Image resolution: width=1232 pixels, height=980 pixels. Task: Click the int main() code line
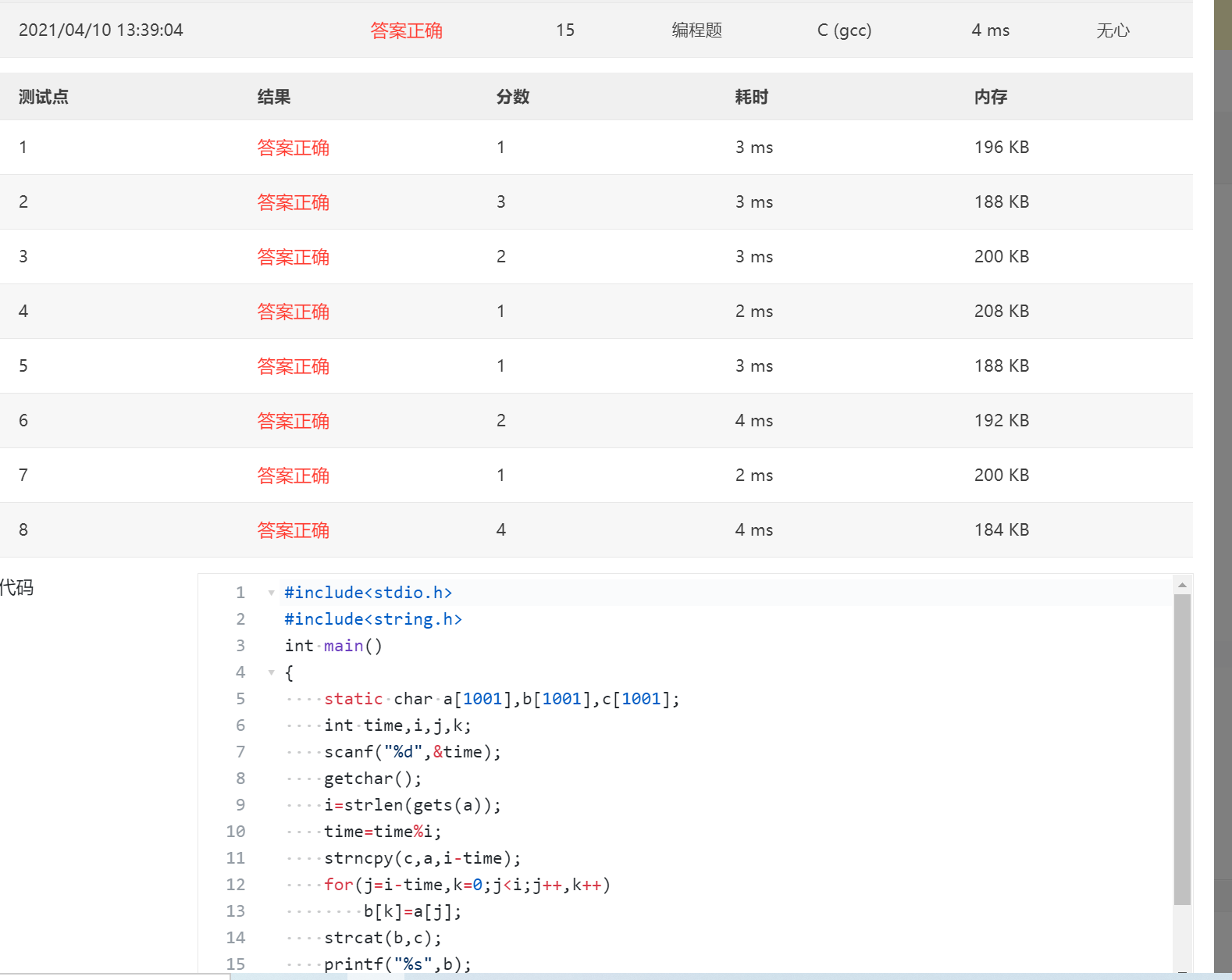(x=333, y=646)
